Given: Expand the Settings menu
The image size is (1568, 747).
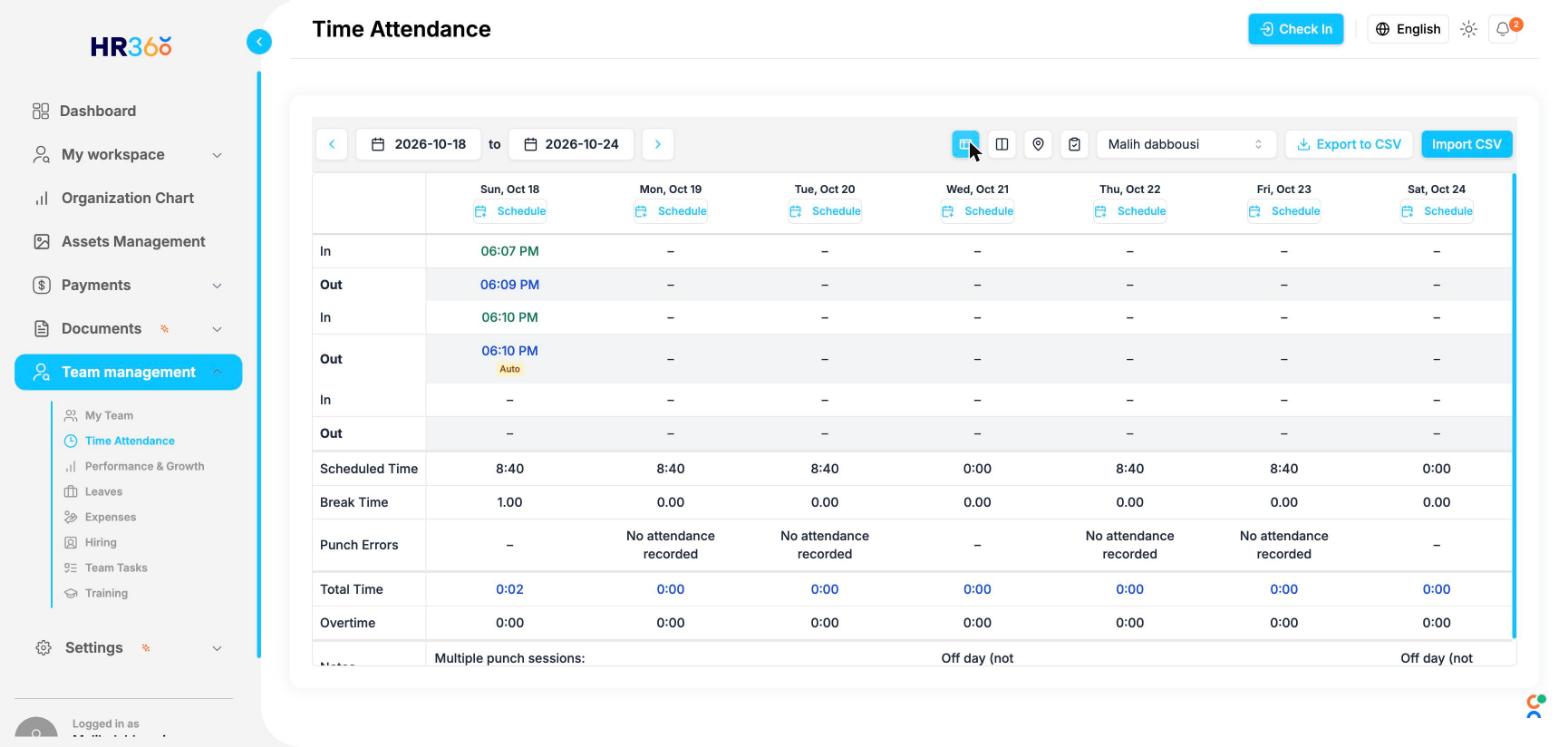Looking at the screenshot, I should tap(128, 648).
